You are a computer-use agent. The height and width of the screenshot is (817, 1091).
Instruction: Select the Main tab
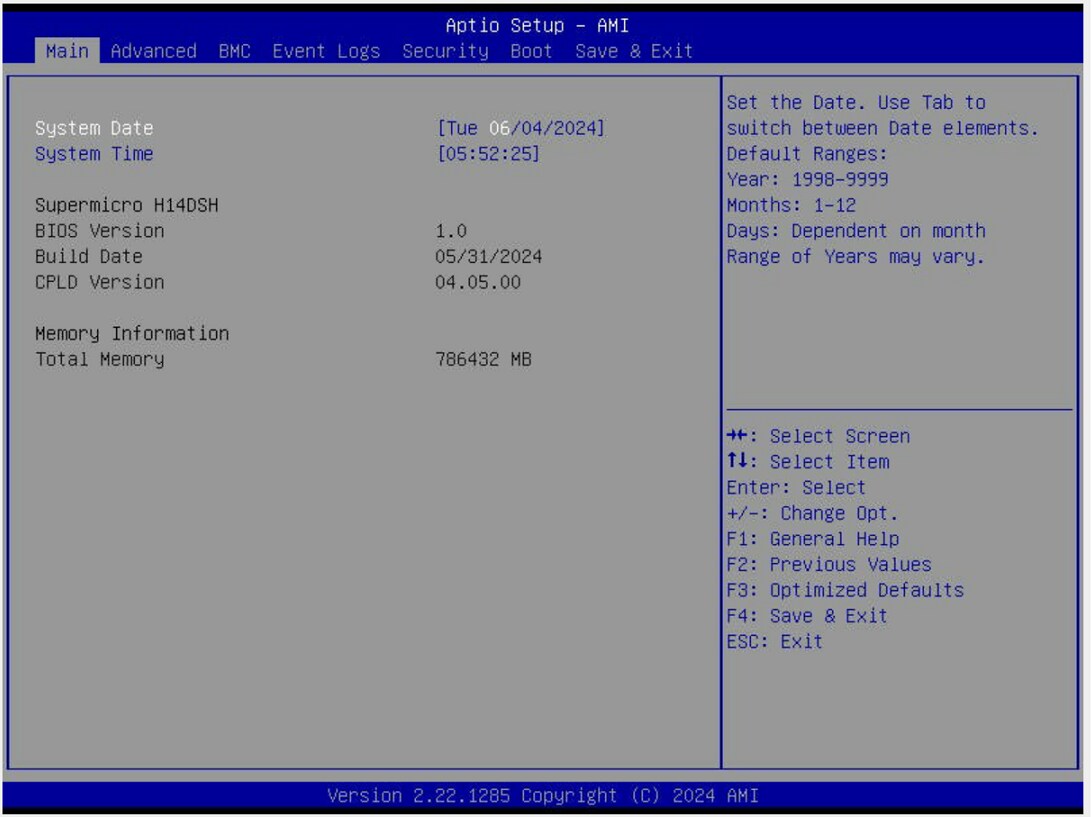point(66,51)
